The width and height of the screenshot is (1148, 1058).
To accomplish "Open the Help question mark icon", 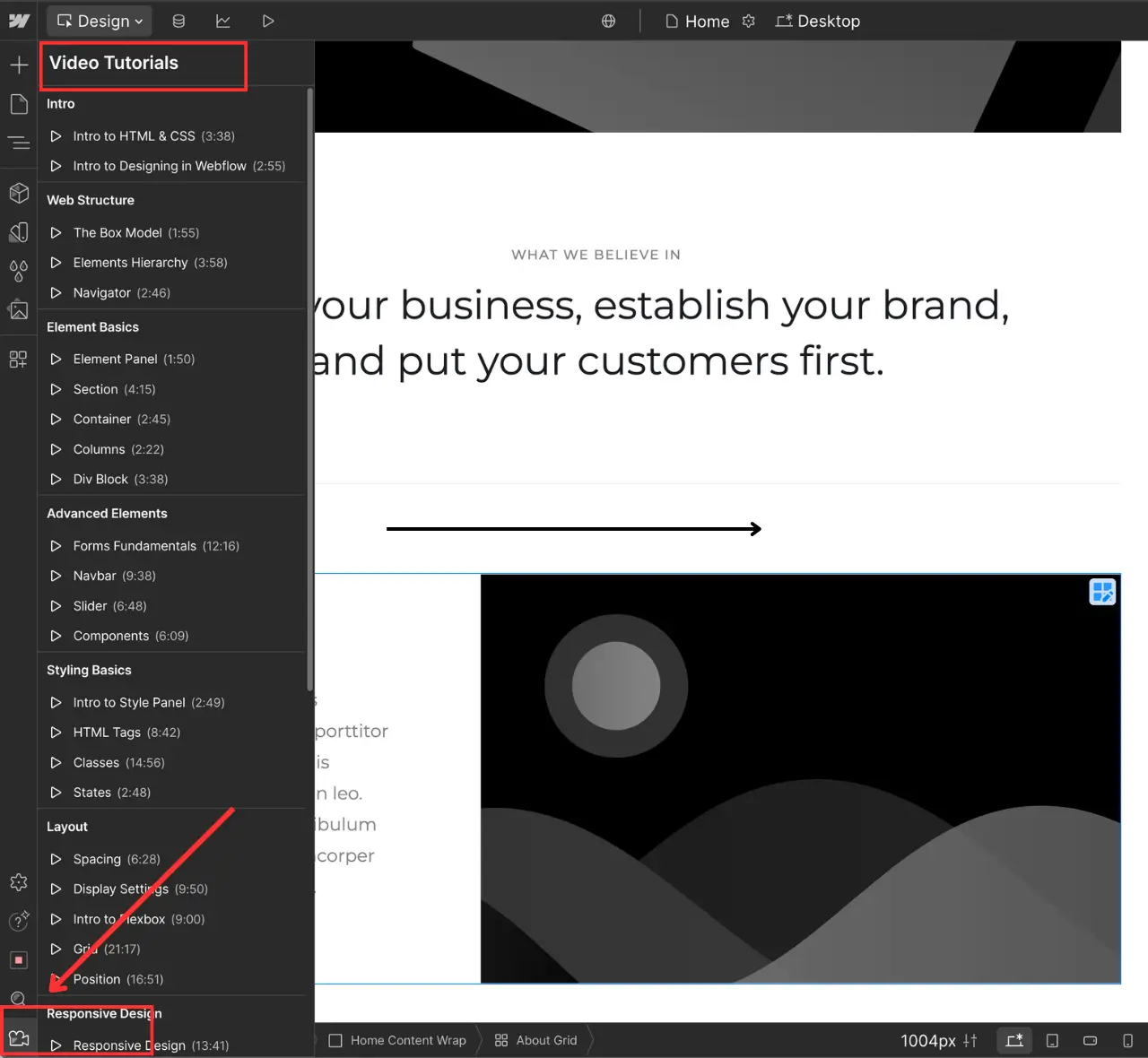I will (19, 921).
